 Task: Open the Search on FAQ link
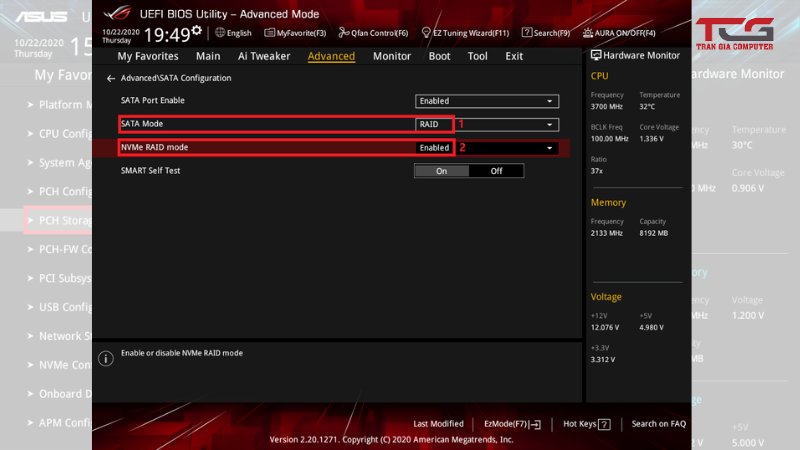(x=658, y=424)
